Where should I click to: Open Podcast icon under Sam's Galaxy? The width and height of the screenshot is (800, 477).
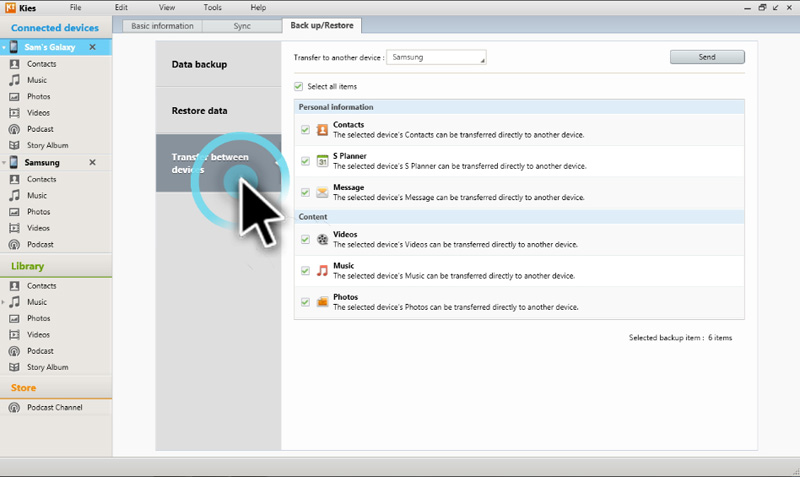pyautogui.click(x=14, y=129)
